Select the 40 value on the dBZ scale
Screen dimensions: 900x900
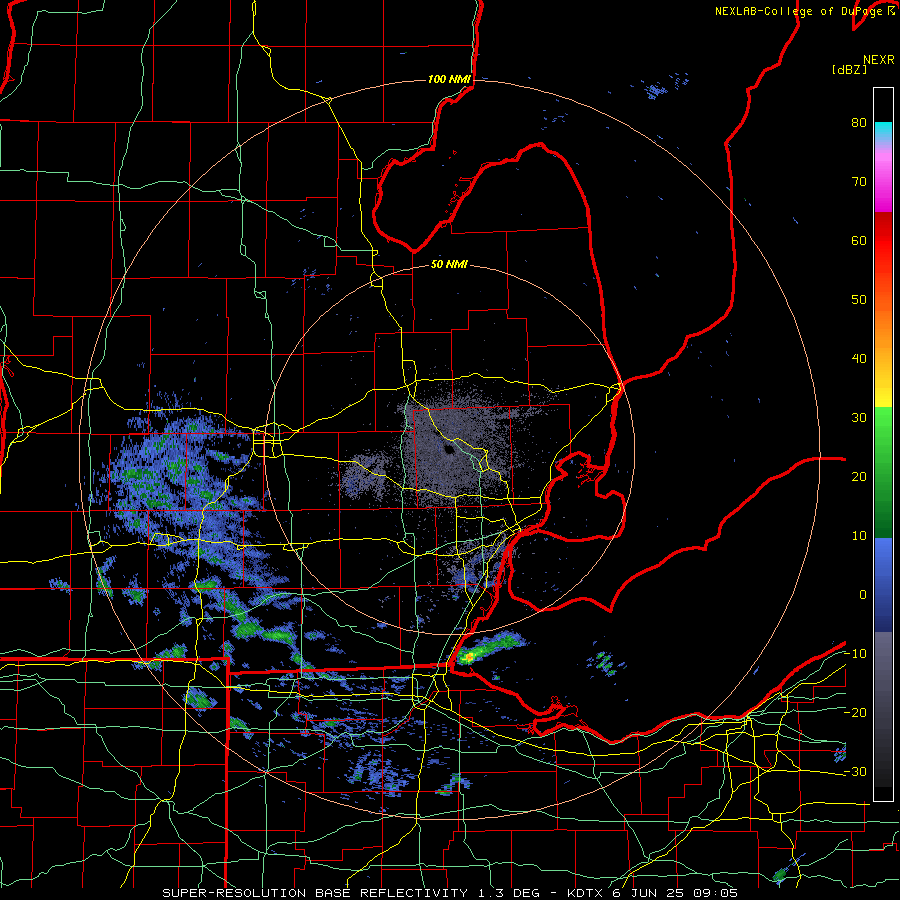(x=859, y=359)
